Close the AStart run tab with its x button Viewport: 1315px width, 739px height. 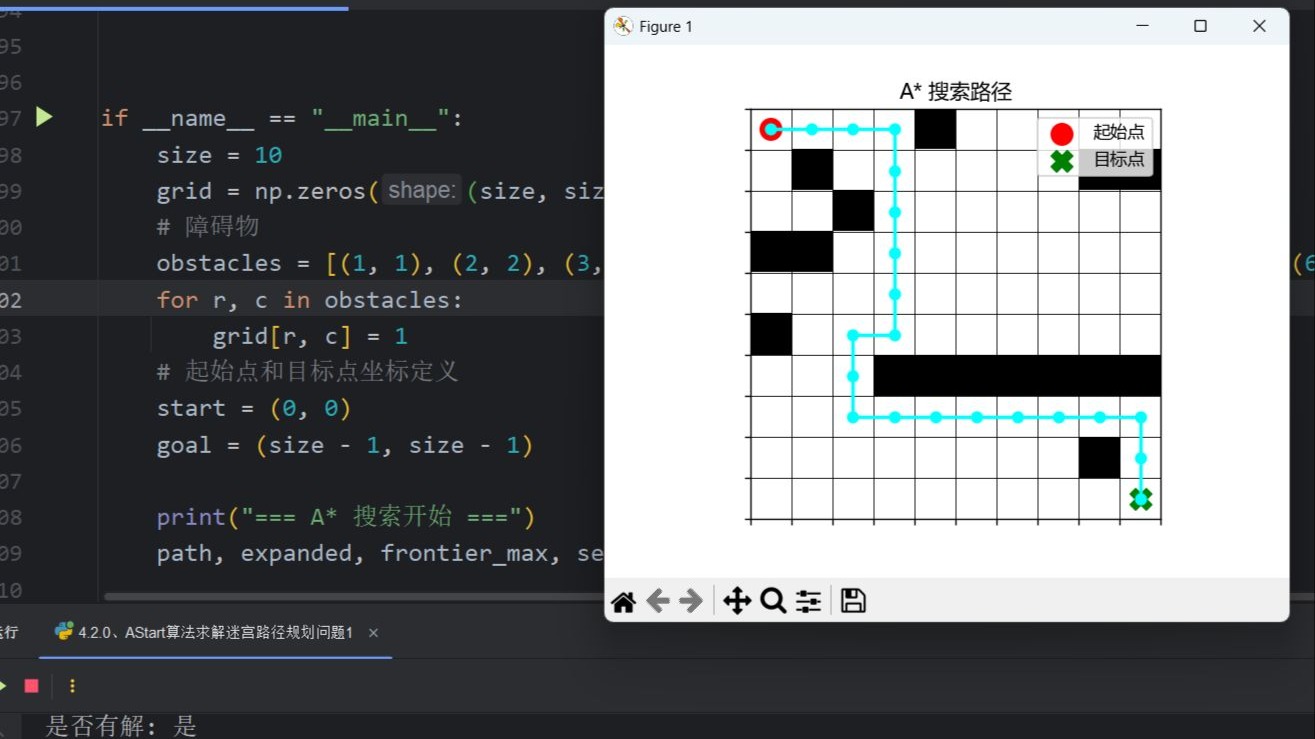(372, 632)
